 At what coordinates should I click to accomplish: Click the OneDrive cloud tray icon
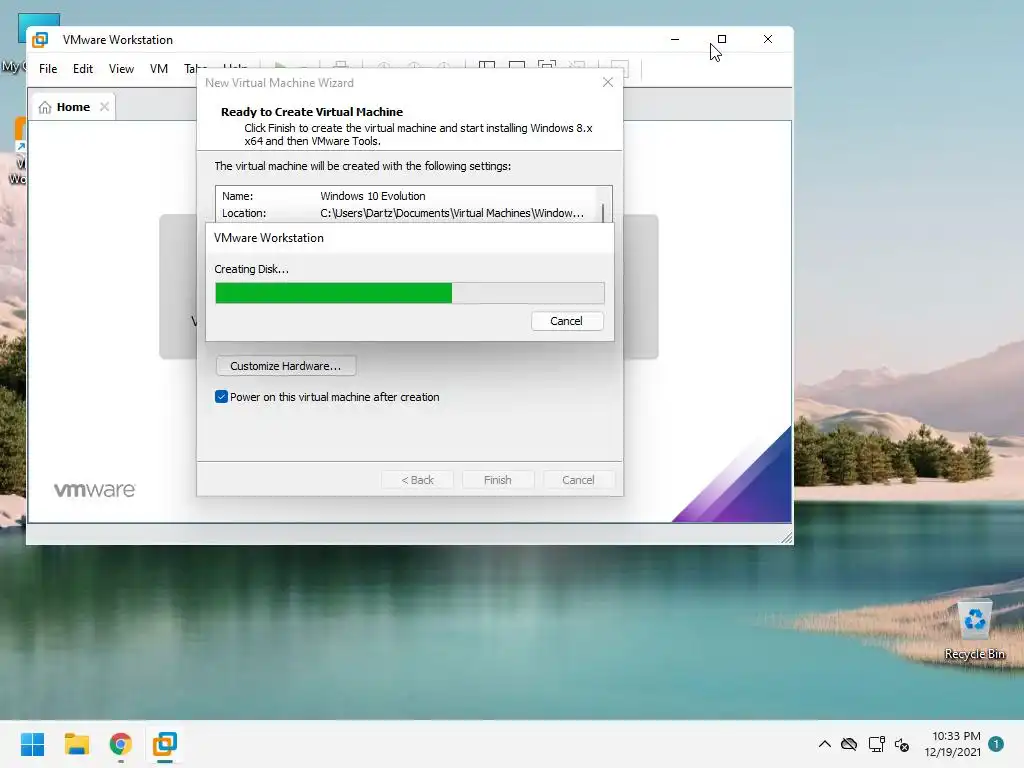(849, 744)
